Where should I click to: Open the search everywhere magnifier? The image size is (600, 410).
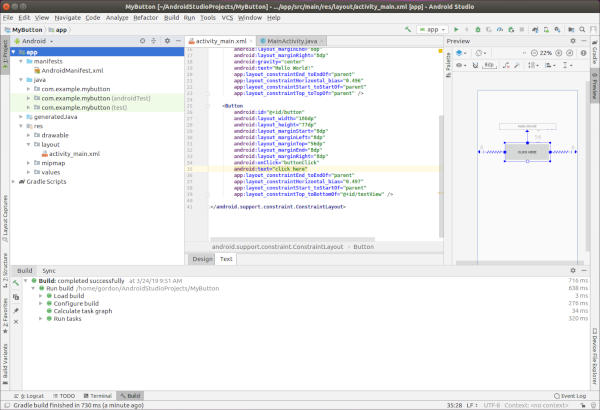[583, 29]
